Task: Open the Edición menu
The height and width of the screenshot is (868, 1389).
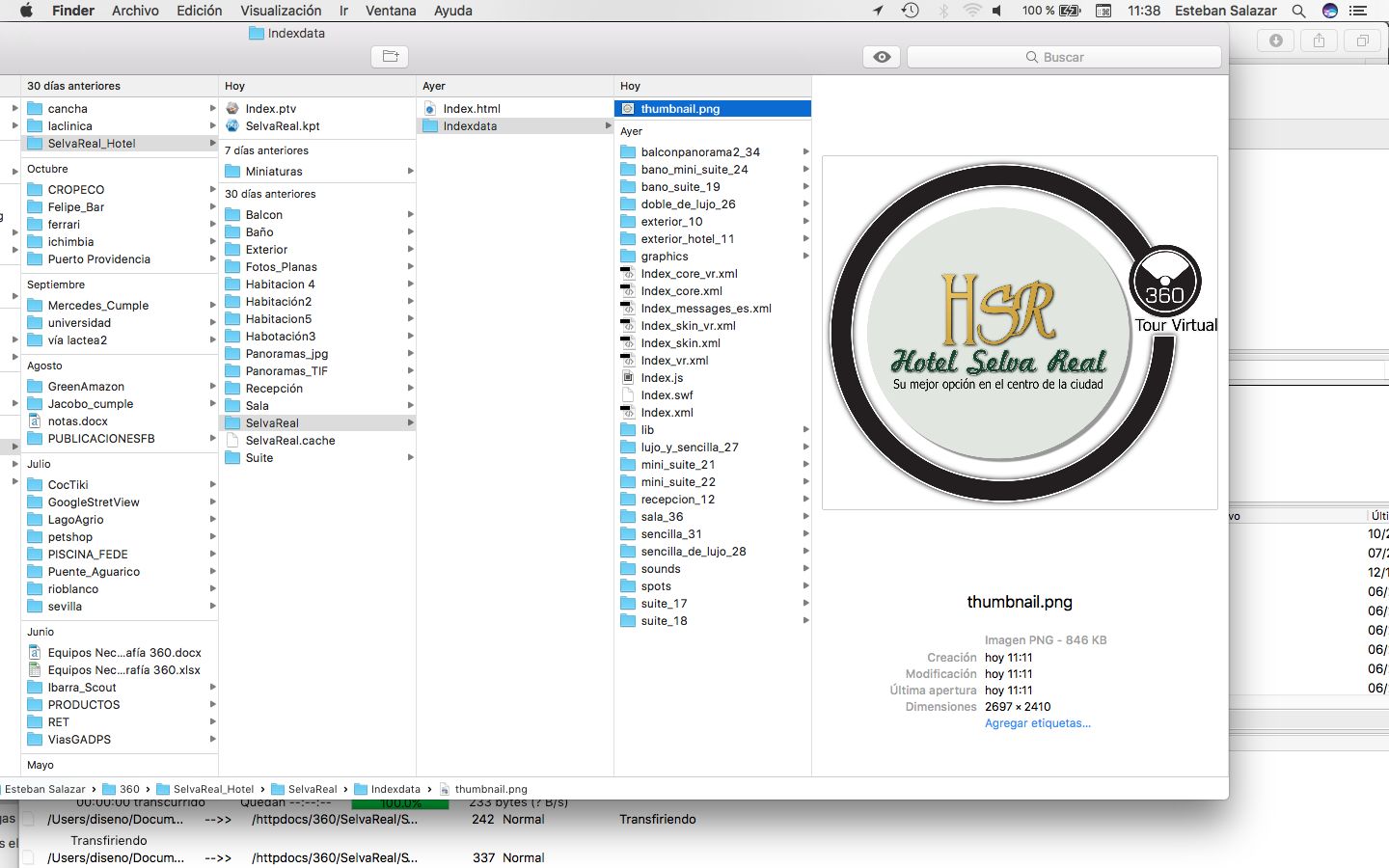Action: (x=200, y=11)
